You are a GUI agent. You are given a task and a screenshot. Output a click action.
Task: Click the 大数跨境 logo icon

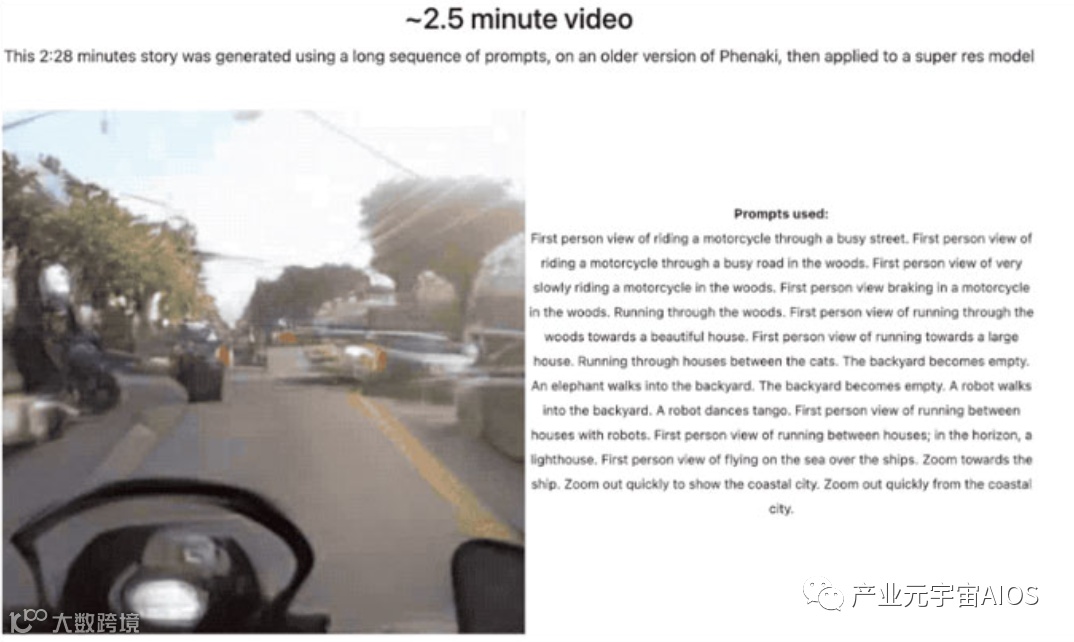tap(28, 620)
